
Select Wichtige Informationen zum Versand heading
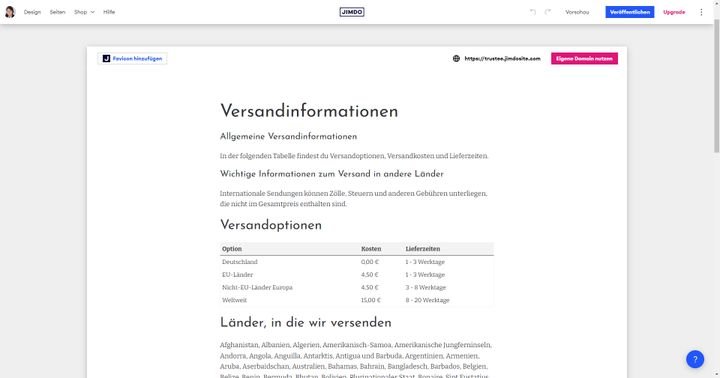click(x=332, y=174)
